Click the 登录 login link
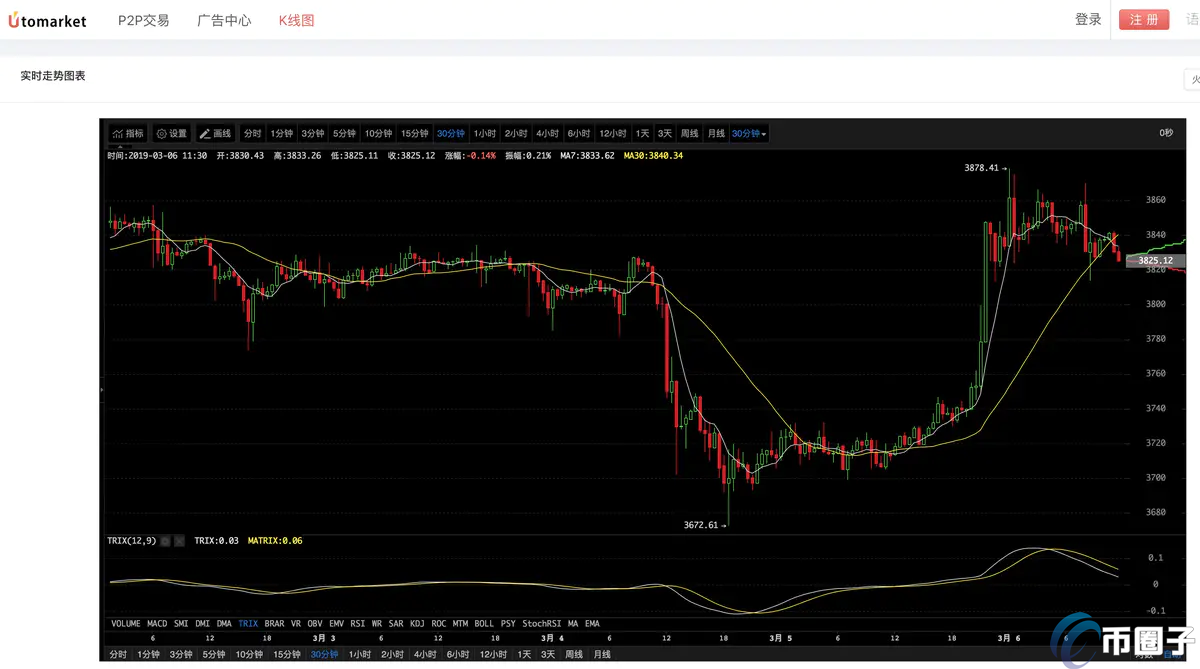1200x669 pixels. coord(1088,20)
